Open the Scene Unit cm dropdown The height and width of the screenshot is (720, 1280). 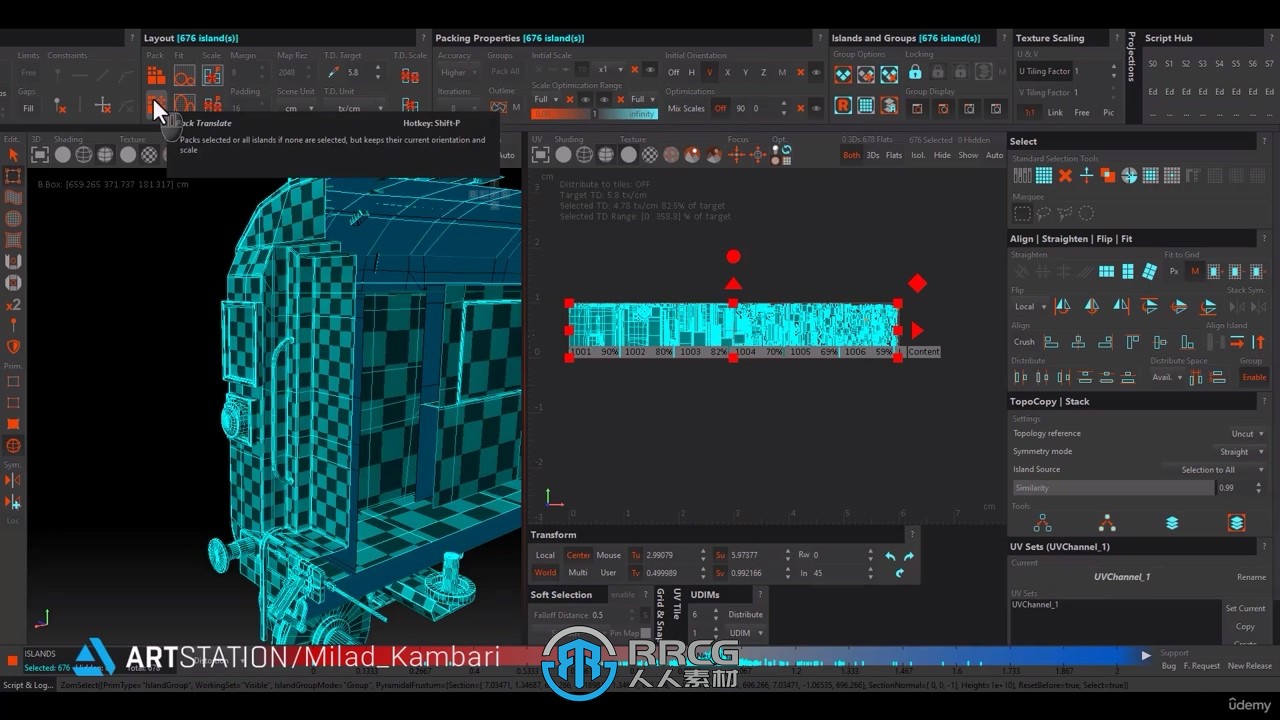(x=296, y=108)
